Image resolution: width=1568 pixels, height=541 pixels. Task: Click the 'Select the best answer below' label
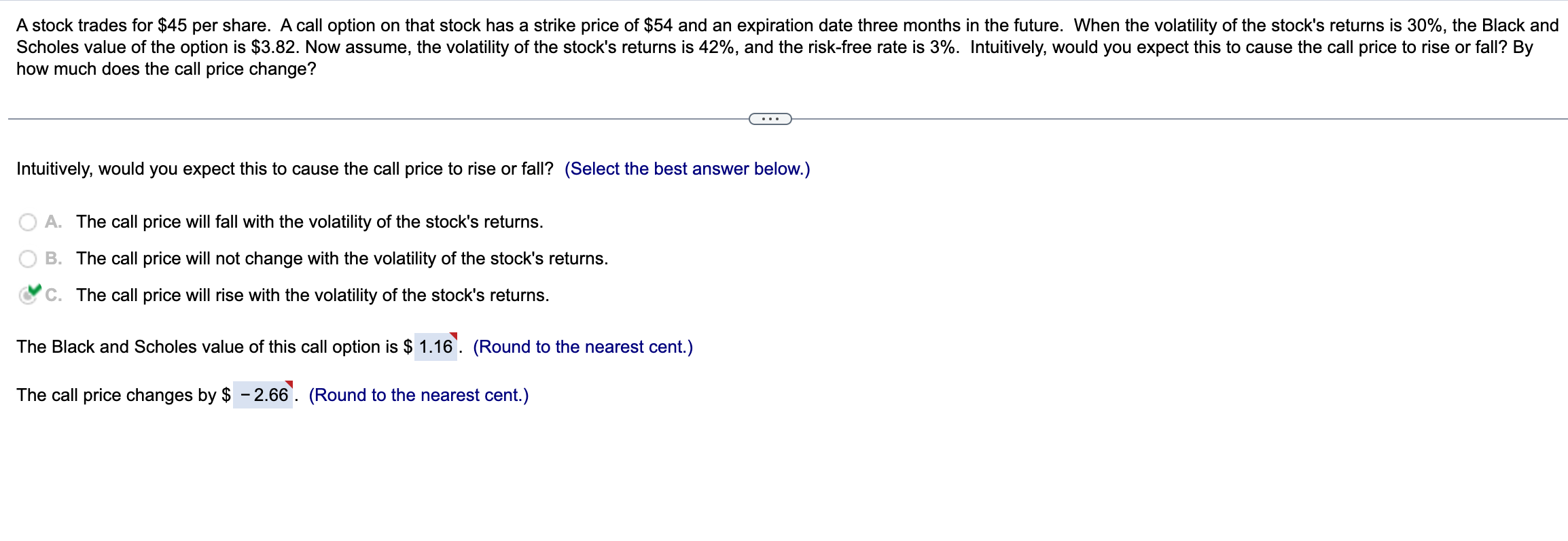tap(688, 169)
